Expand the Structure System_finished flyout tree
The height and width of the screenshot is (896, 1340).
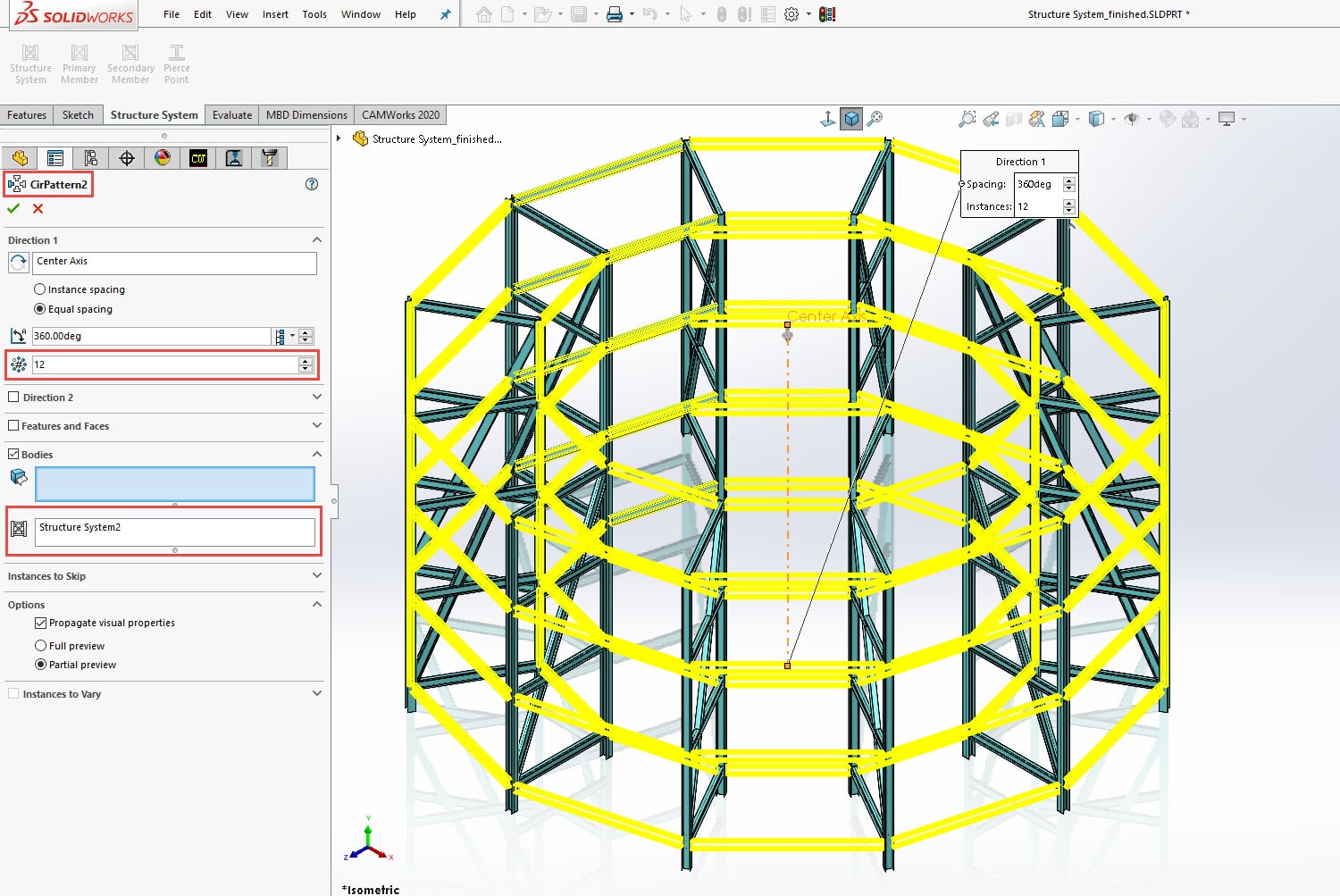point(339,138)
